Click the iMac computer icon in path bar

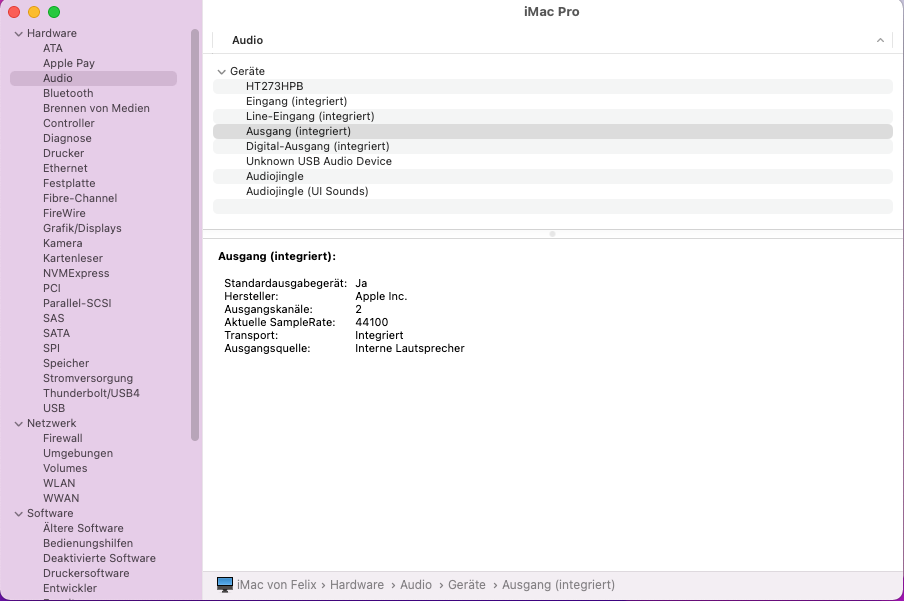point(225,584)
